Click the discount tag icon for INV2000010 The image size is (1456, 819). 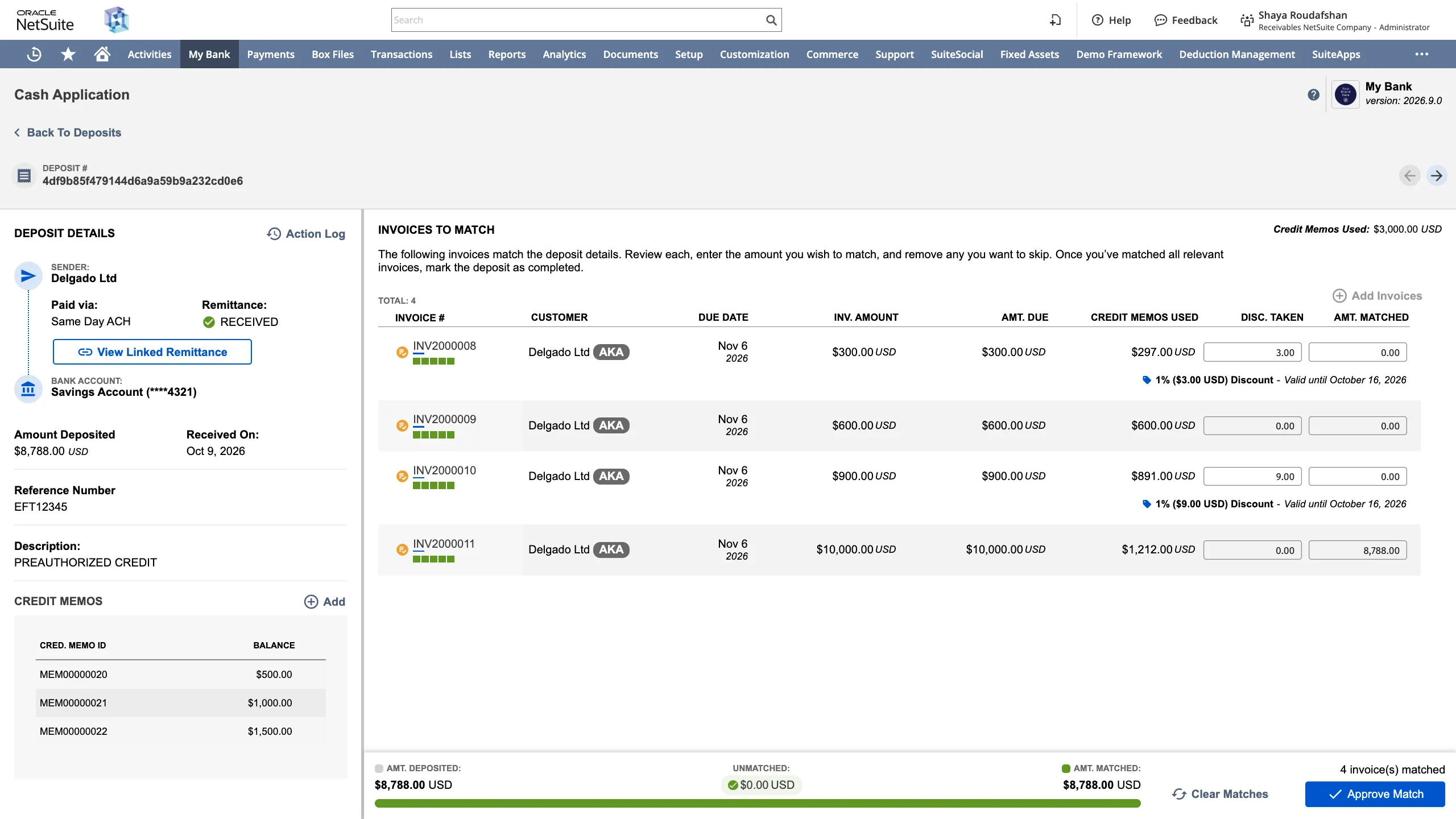tap(1147, 504)
